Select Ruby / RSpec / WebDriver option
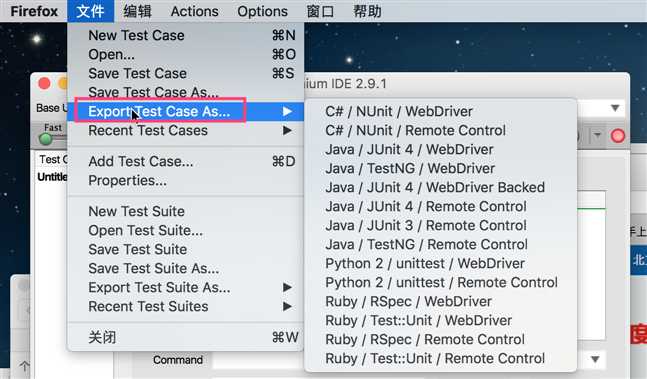The image size is (647, 379). [x=408, y=301]
